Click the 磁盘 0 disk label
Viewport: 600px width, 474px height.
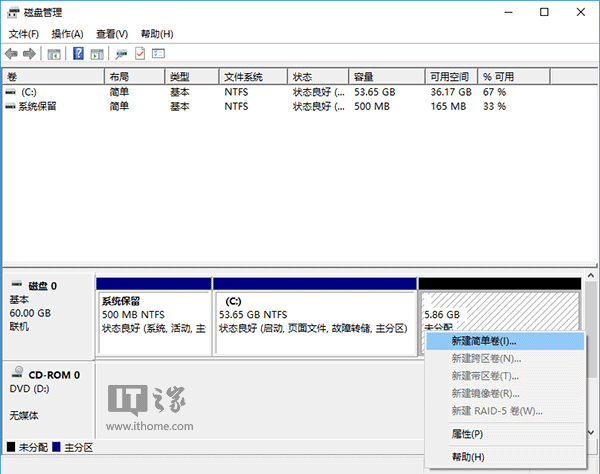(42, 286)
